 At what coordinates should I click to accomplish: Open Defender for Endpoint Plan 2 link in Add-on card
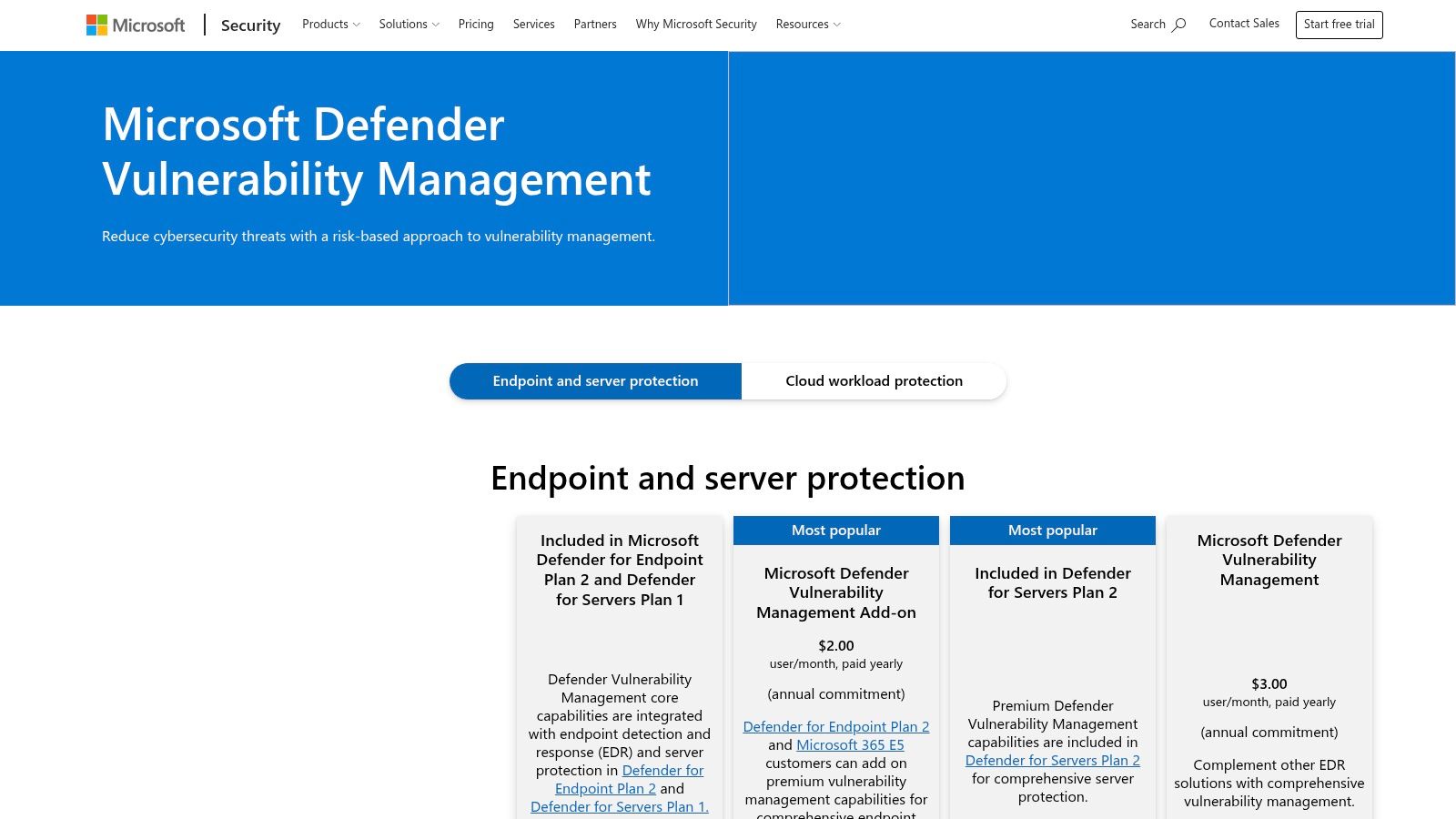[x=835, y=726]
